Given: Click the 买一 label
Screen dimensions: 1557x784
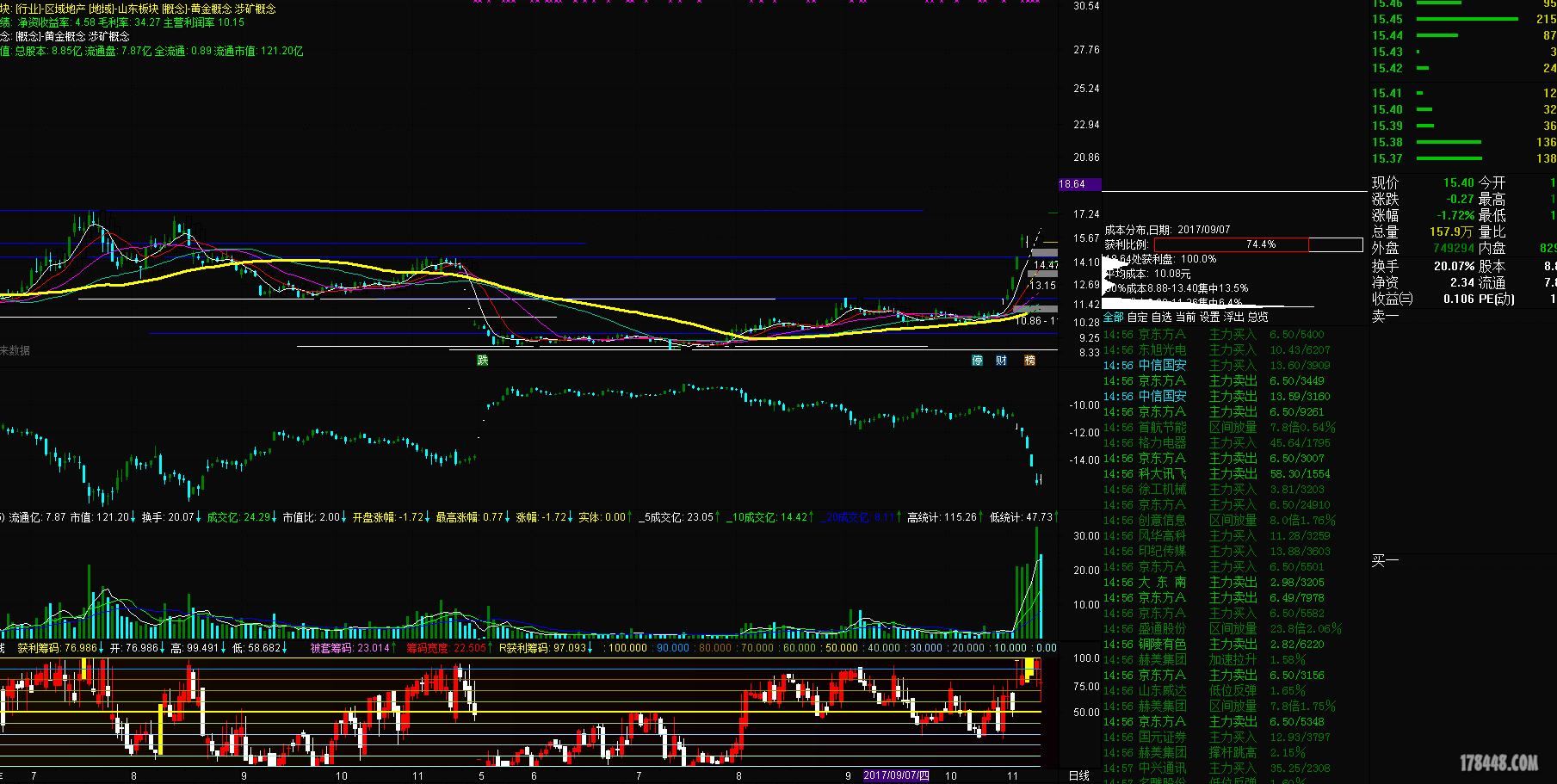Looking at the screenshot, I should coord(1385,560).
